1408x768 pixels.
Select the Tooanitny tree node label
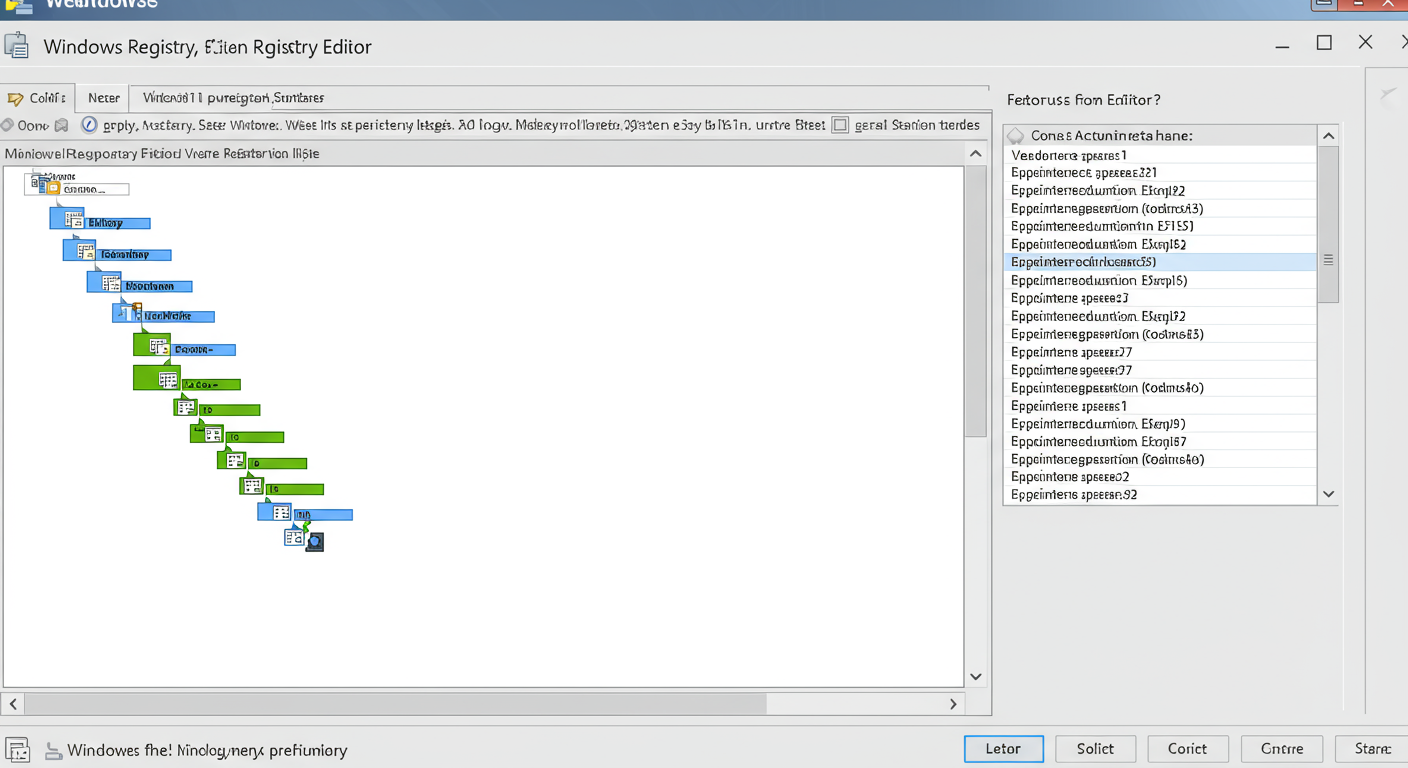click(134, 255)
